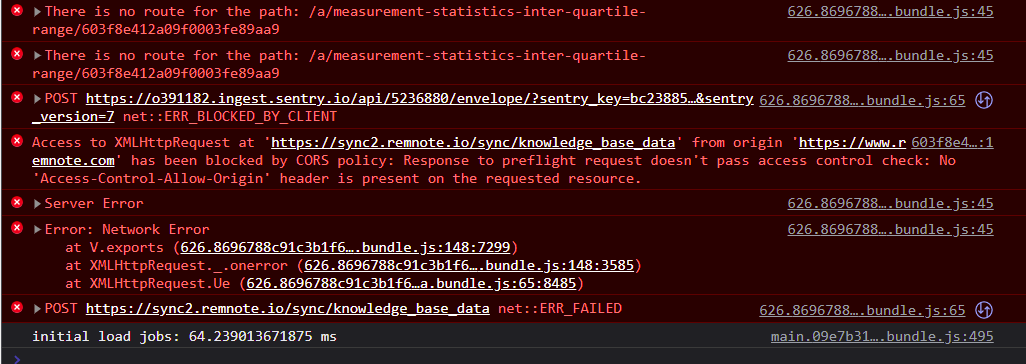Open the main.09e7b31 bundle.js:495 source link
The width and height of the screenshot is (1026, 364).
pyautogui.click(x=882, y=337)
